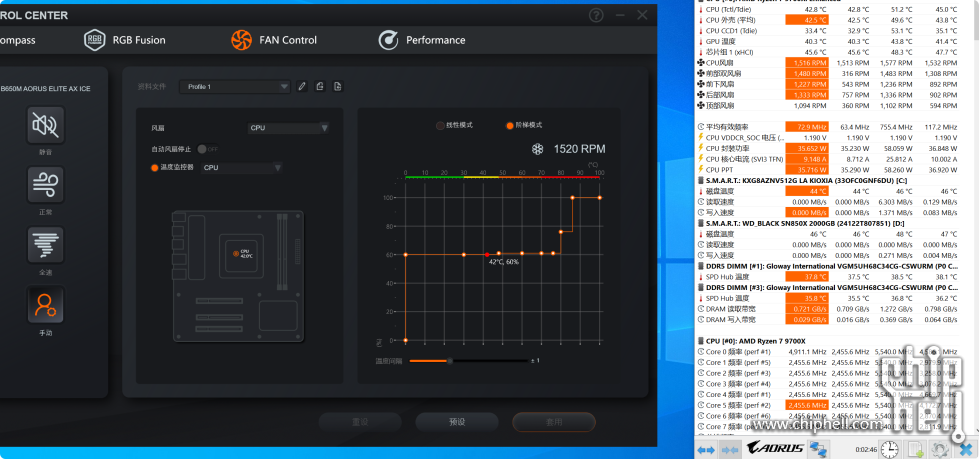Viewport: 979px width, 459px height.
Task: Click the snowflake icon beside 1520 RPM
Action: click(538, 149)
